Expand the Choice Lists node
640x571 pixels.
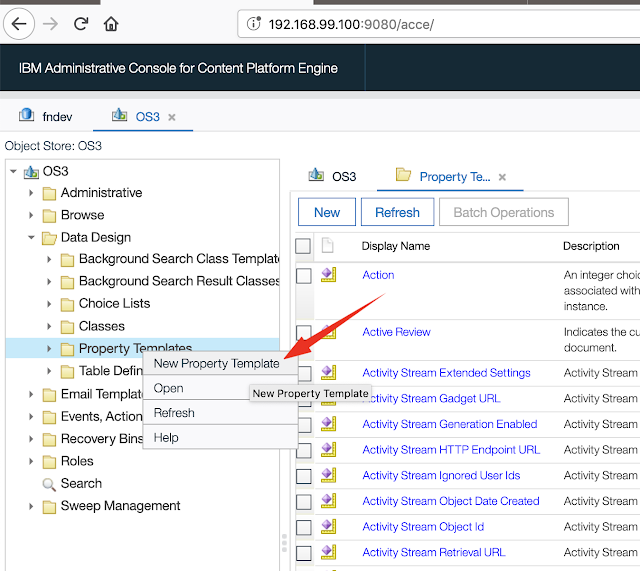click(x=49, y=304)
